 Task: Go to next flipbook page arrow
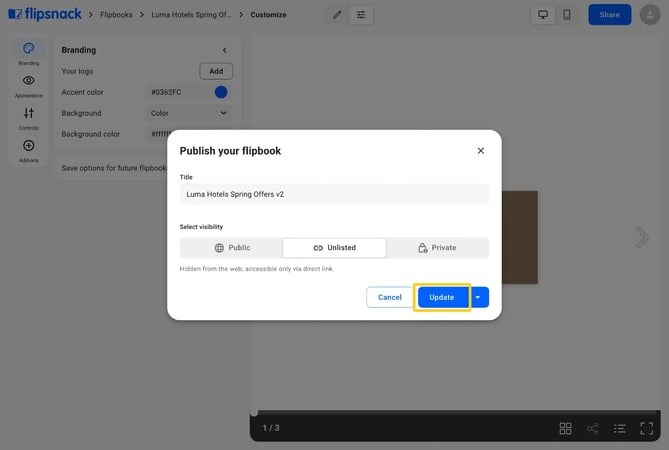pyautogui.click(x=642, y=238)
